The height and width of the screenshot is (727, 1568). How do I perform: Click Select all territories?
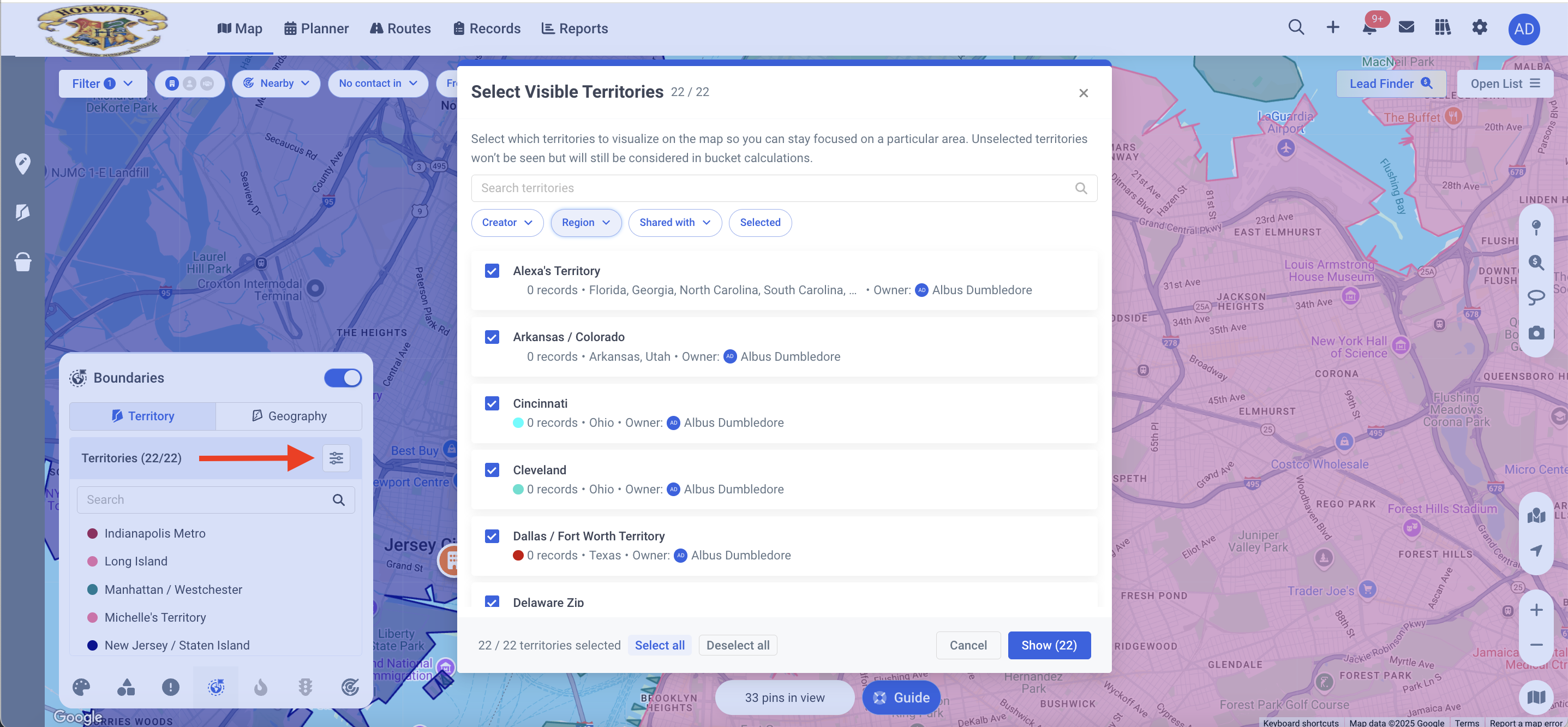(659, 645)
